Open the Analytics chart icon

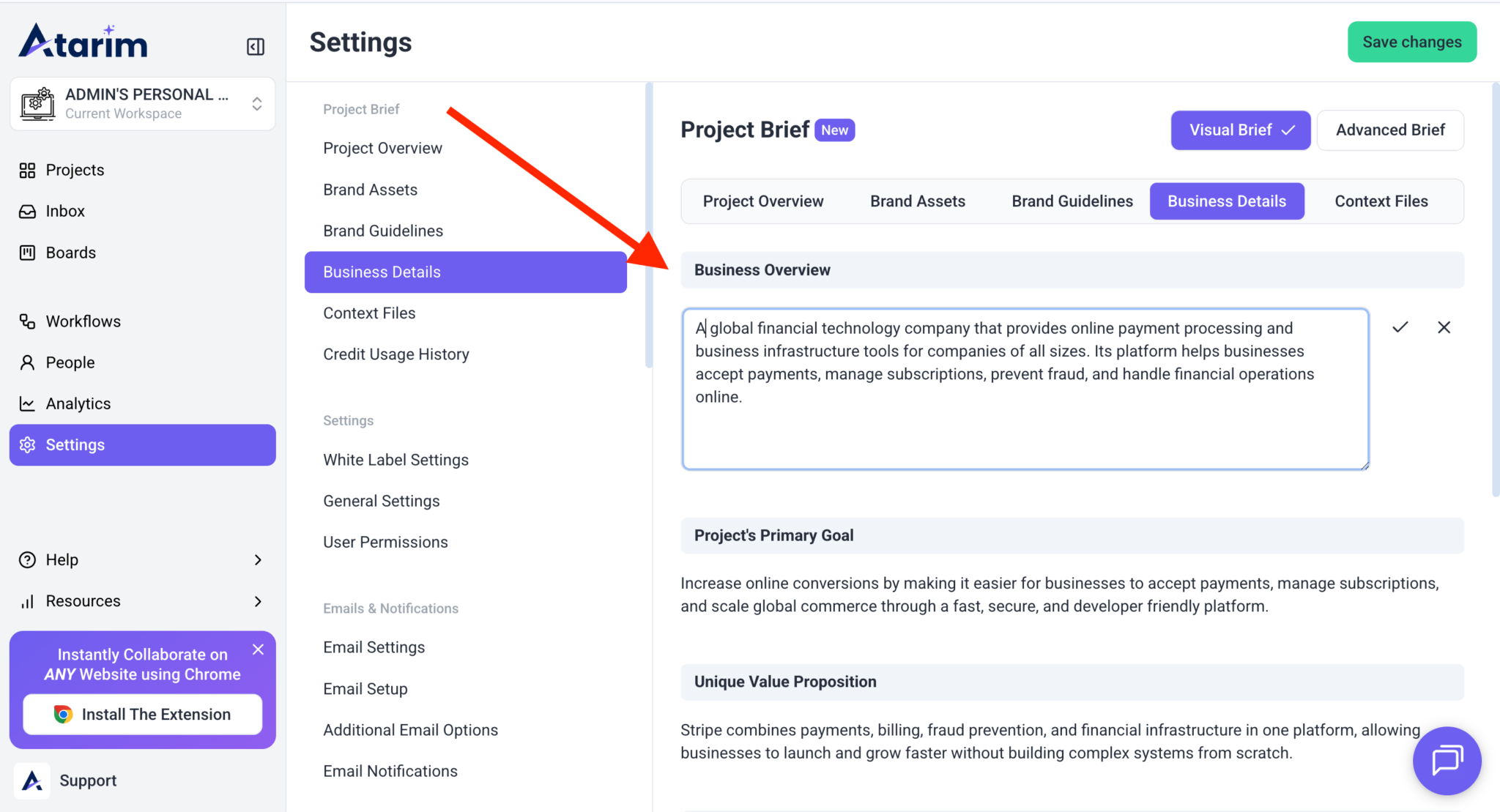27,403
